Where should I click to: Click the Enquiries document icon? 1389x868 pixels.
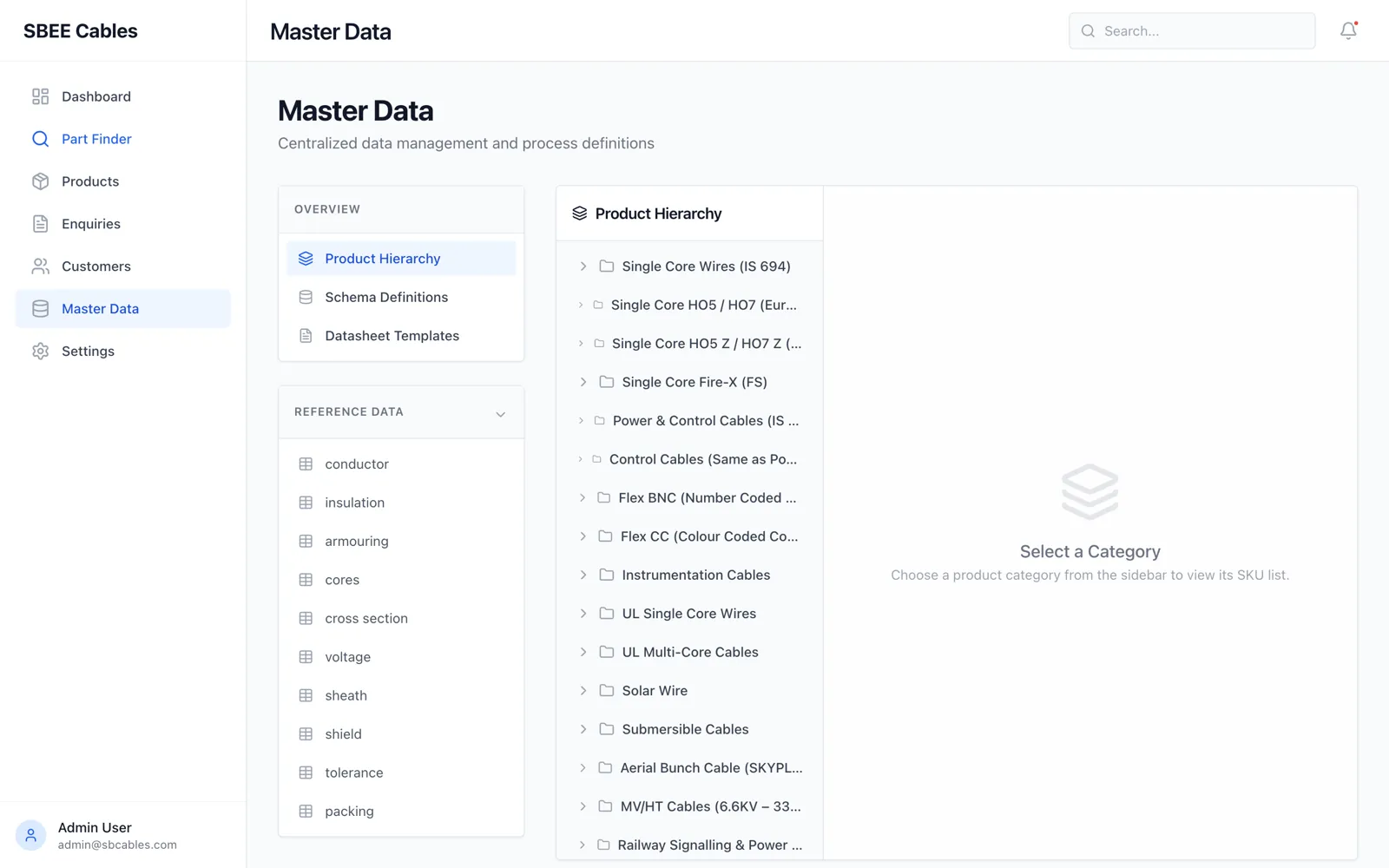(40, 224)
